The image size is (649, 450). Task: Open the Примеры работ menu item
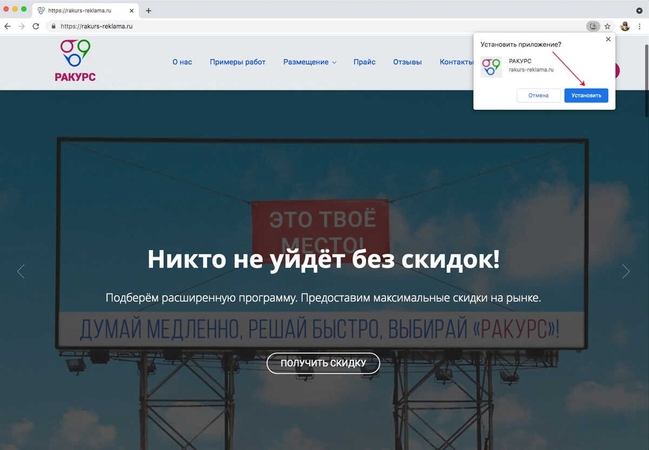click(238, 62)
